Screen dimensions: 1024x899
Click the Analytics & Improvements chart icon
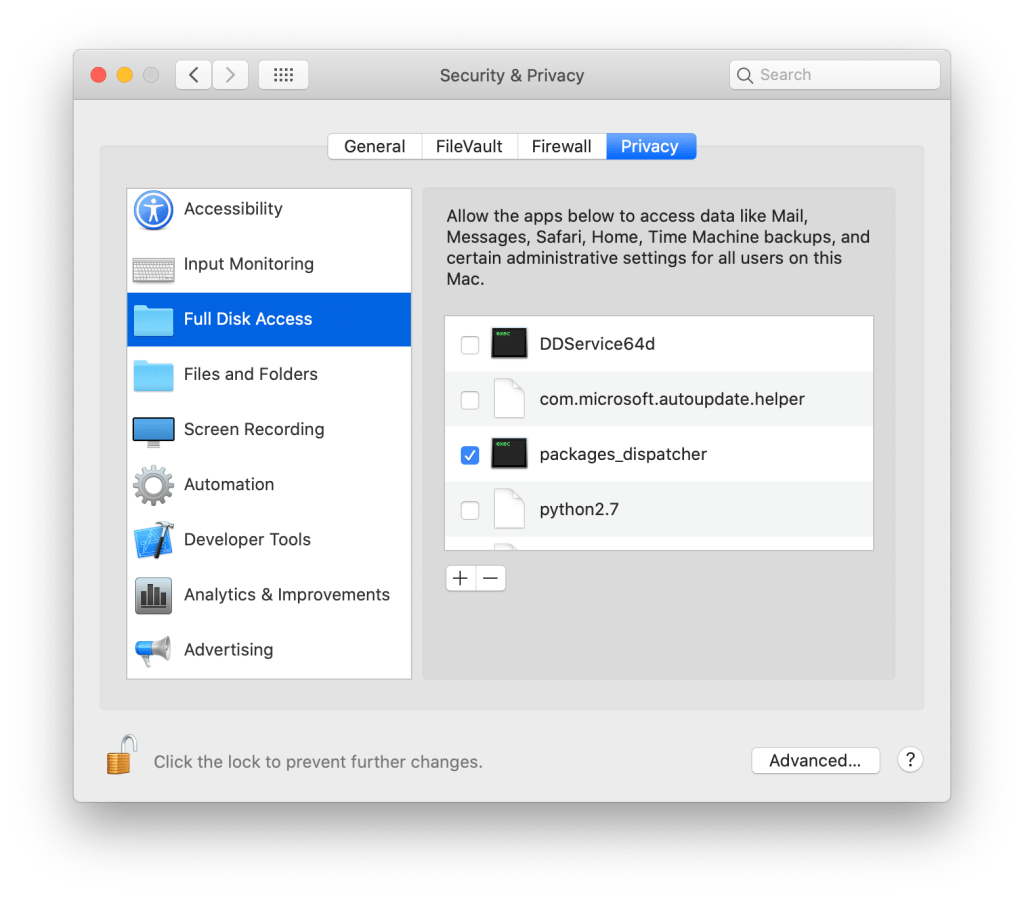coord(153,595)
